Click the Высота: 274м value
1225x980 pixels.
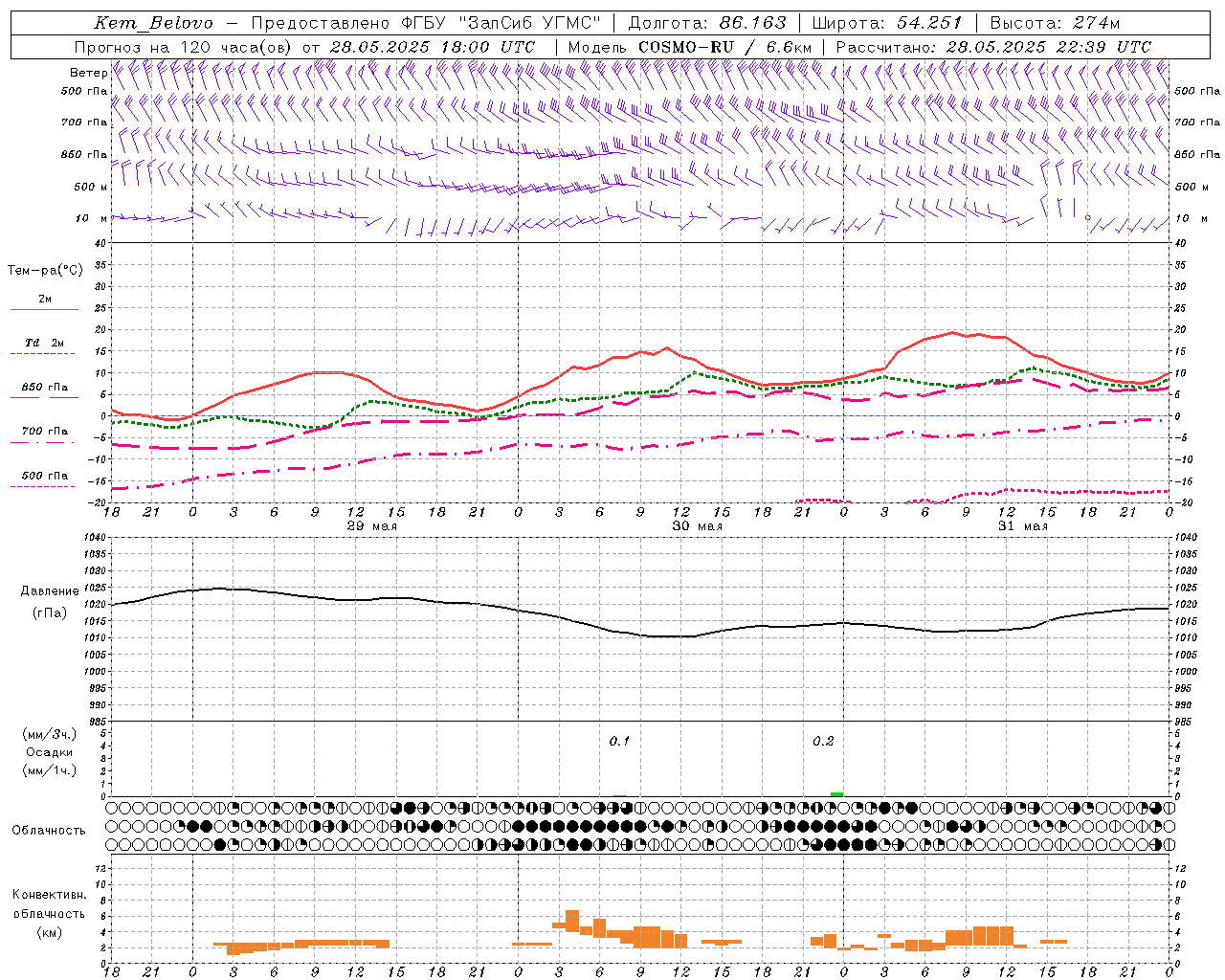pos(1055,23)
